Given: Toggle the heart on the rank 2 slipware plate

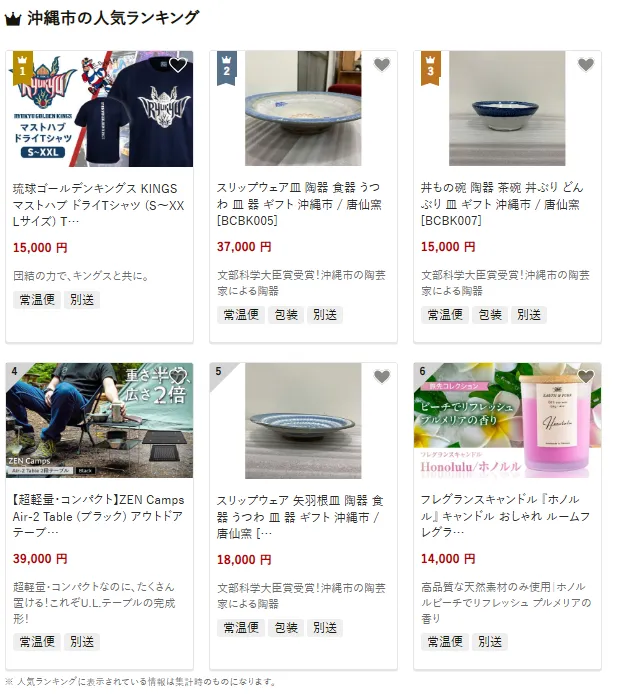Looking at the screenshot, I should click(382, 65).
